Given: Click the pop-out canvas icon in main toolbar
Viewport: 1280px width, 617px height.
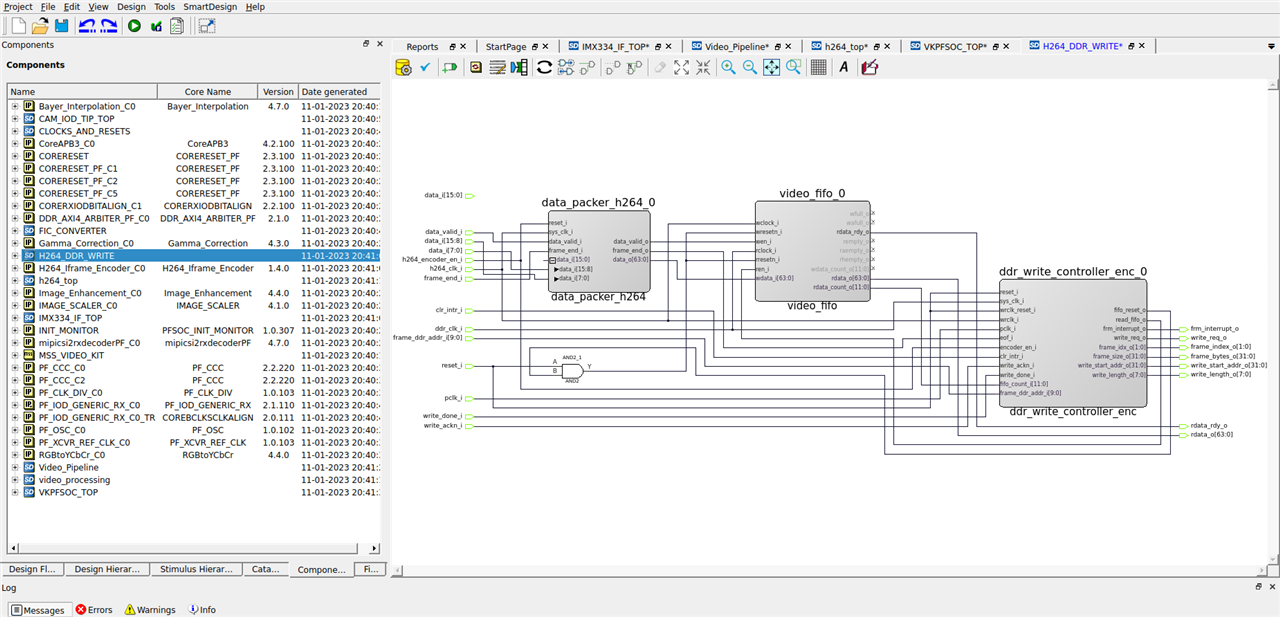Looking at the screenshot, I should pos(206,26).
